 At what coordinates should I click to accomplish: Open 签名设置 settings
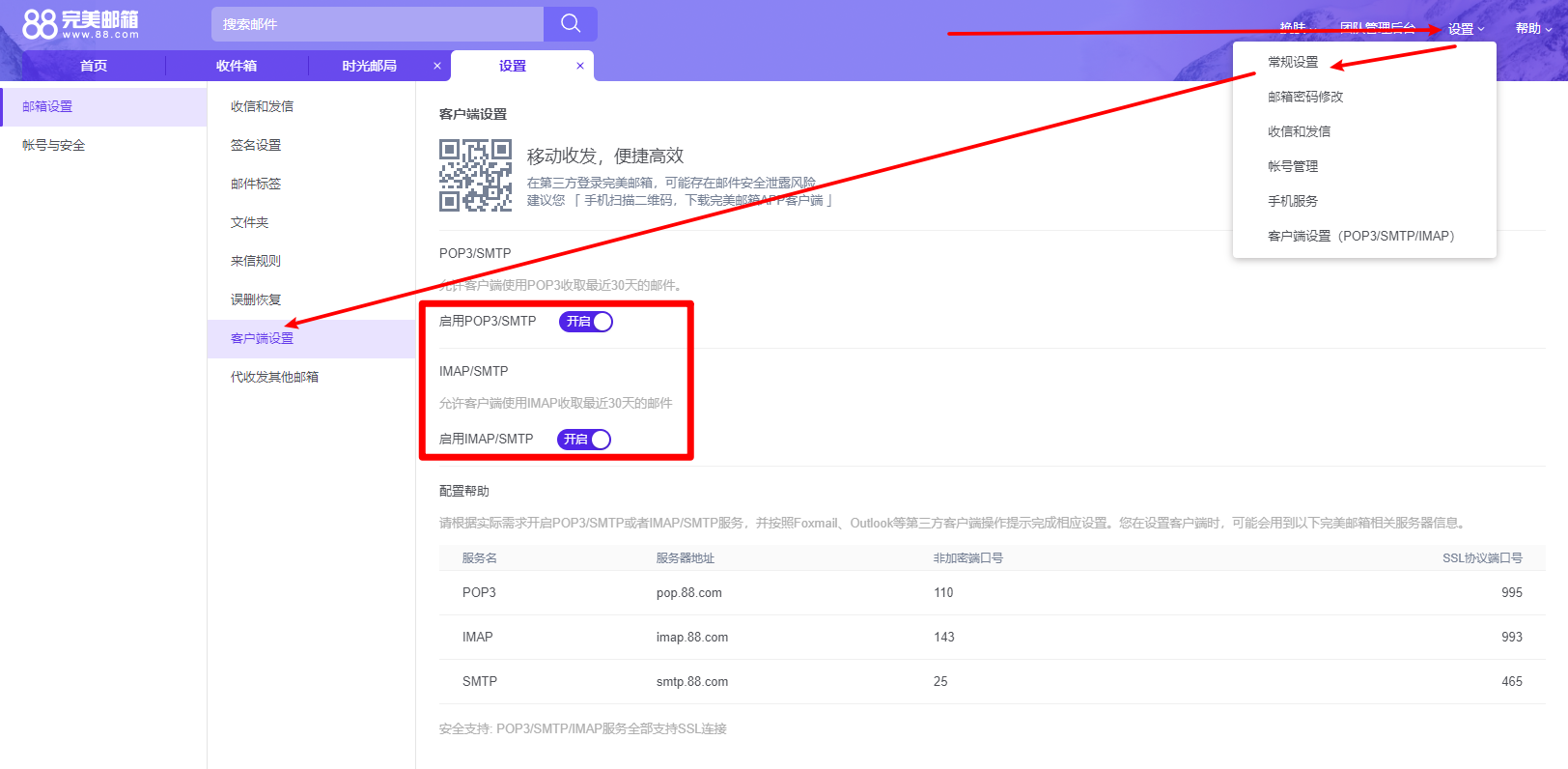pyautogui.click(x=311, y=146)
